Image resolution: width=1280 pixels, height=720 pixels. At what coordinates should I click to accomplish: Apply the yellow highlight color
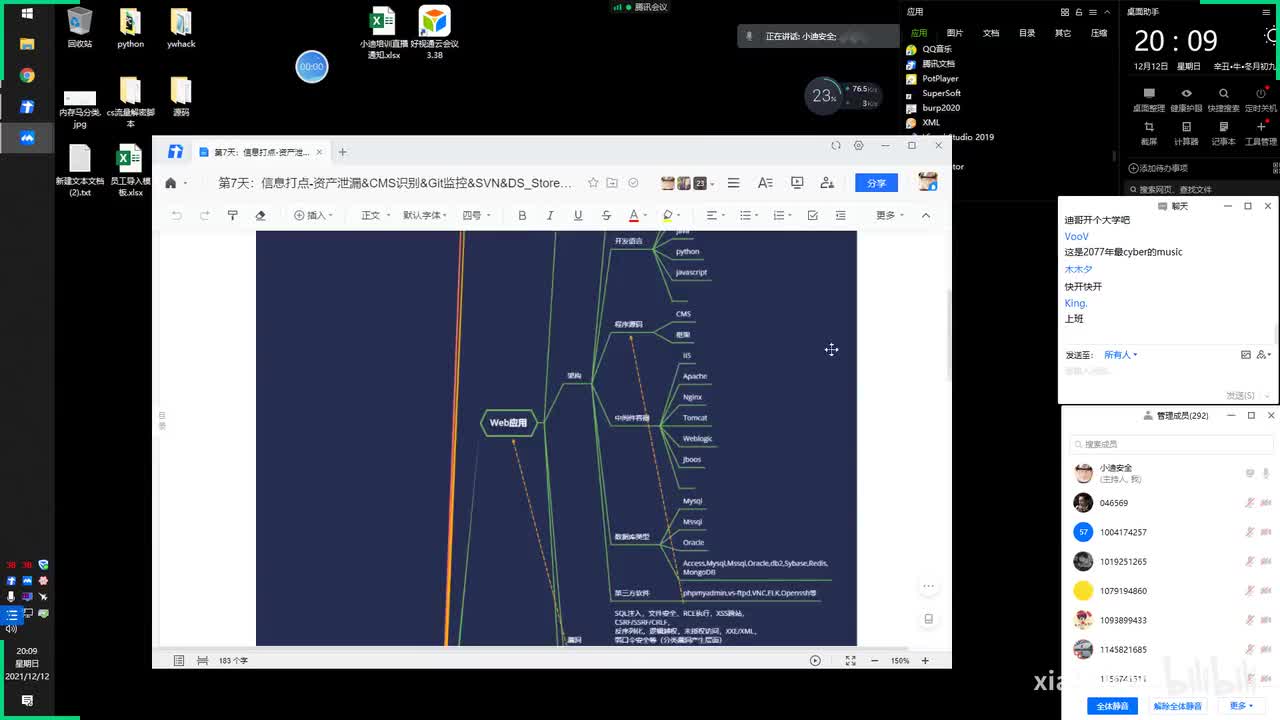click(x=667, y=215)
